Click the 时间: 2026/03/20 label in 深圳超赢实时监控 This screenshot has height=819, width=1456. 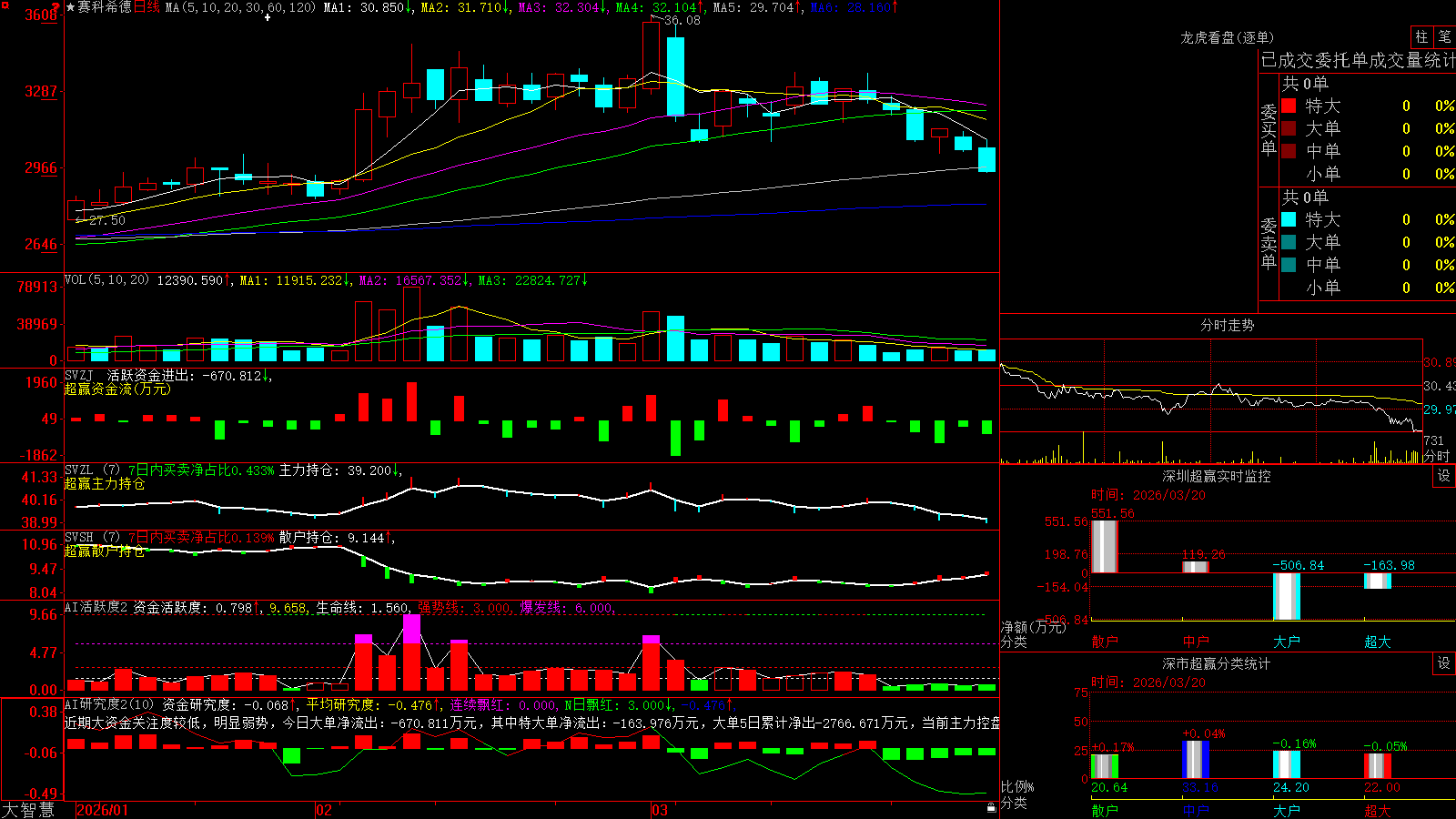point(1148,495)
